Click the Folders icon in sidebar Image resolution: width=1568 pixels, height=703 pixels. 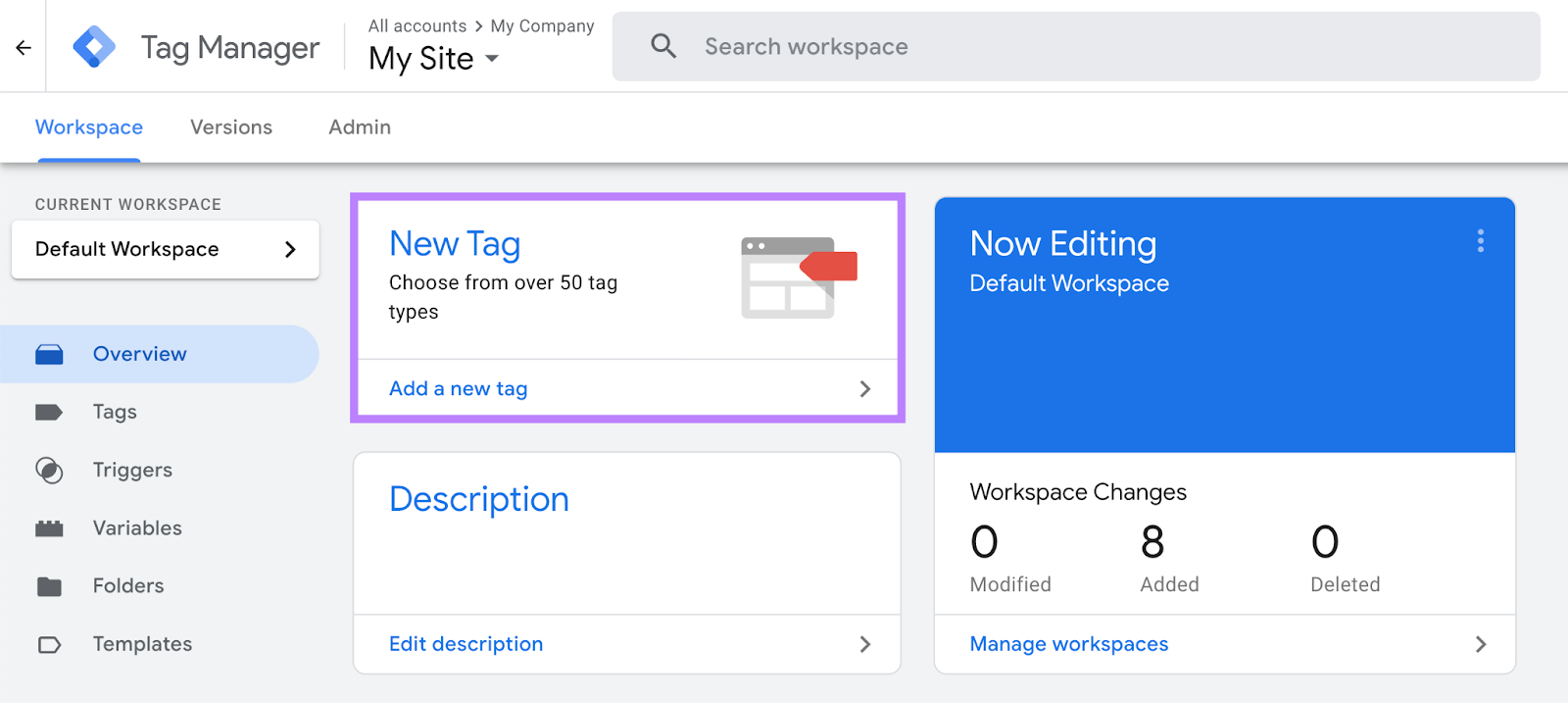[x=49, y=586]
